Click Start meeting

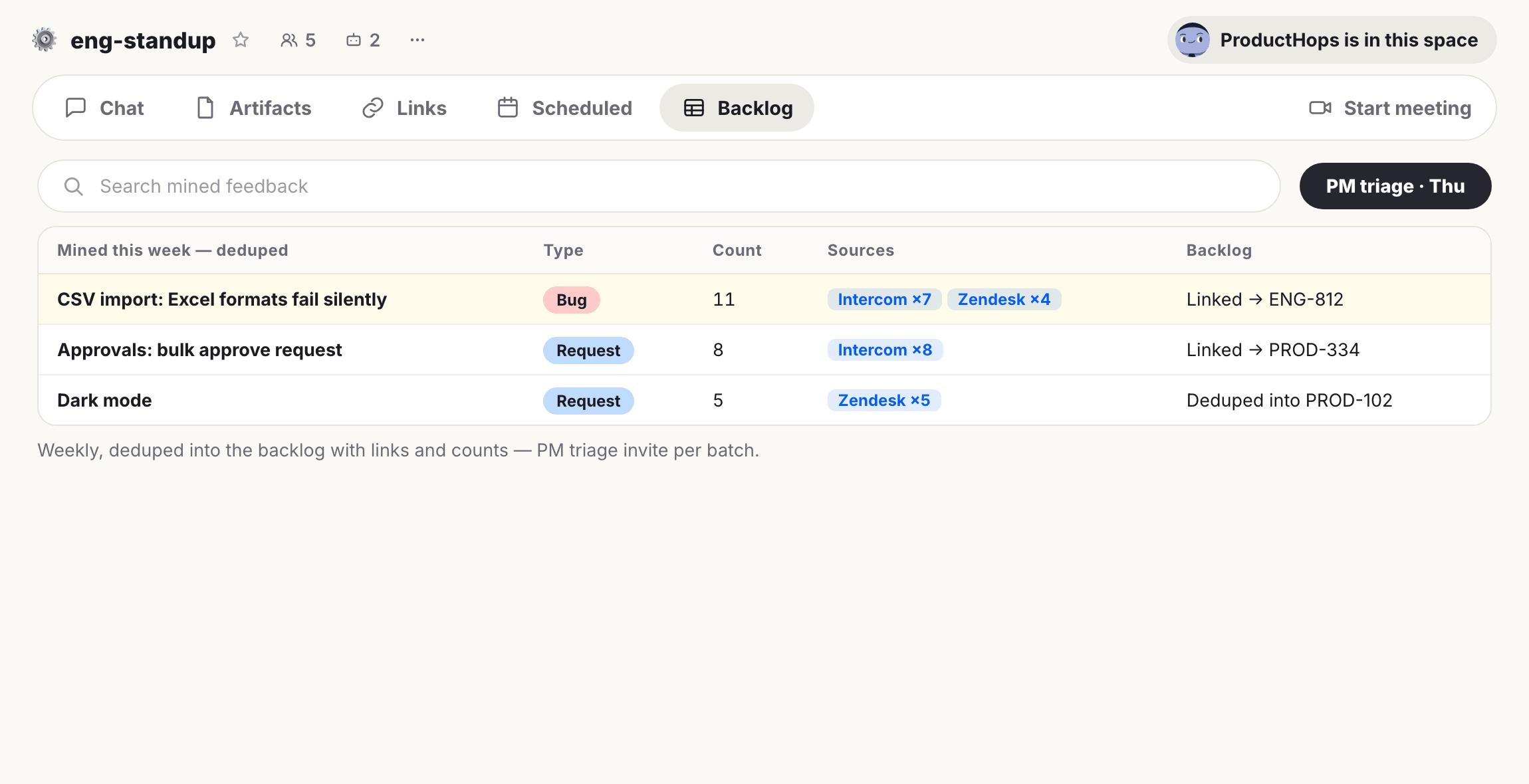[1390, 108]
